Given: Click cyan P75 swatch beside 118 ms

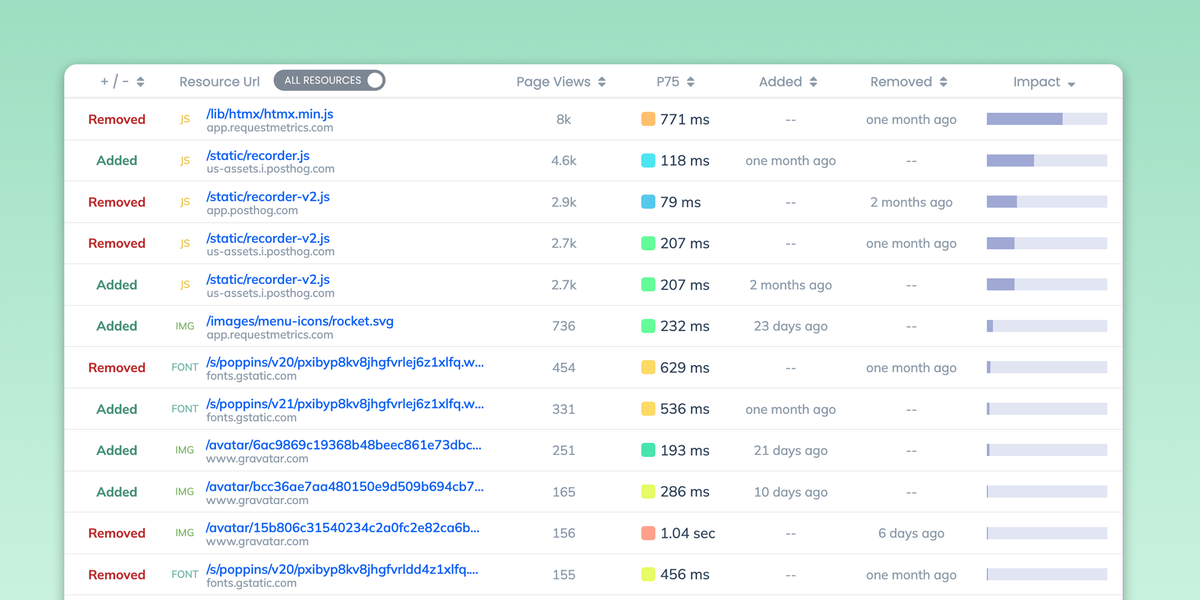Looking at the screenshot, I should point(648,160).
